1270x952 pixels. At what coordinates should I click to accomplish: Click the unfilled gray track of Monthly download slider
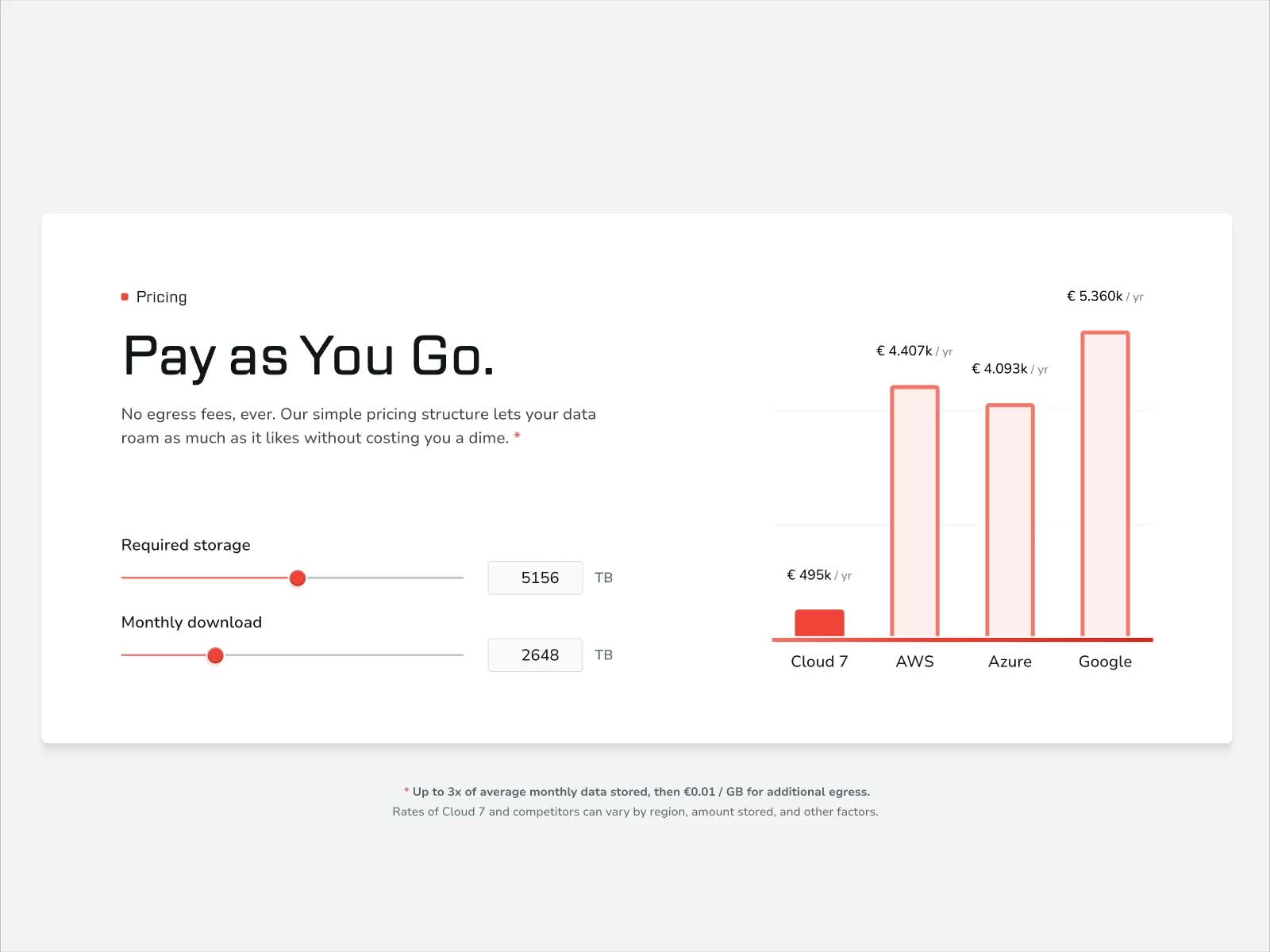344,655
